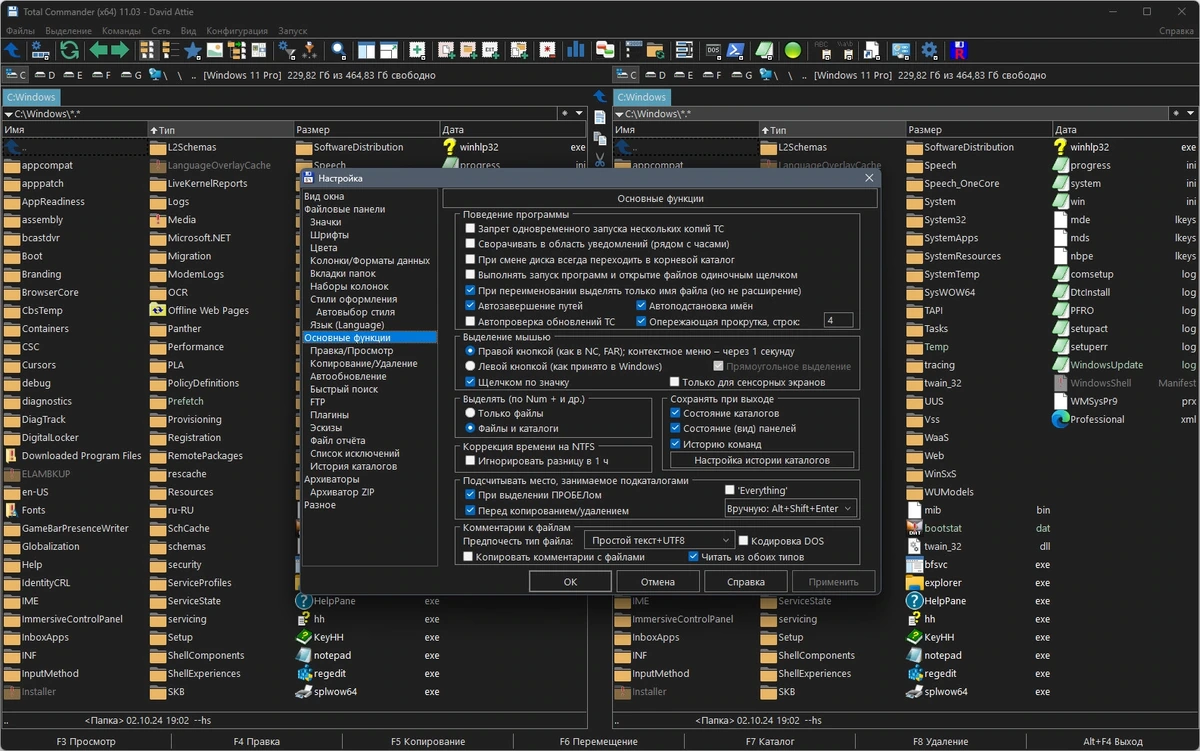Select 'Цвета' in settings category list
This screenshot has width=1200, height=751.
[x=324, y=248]
